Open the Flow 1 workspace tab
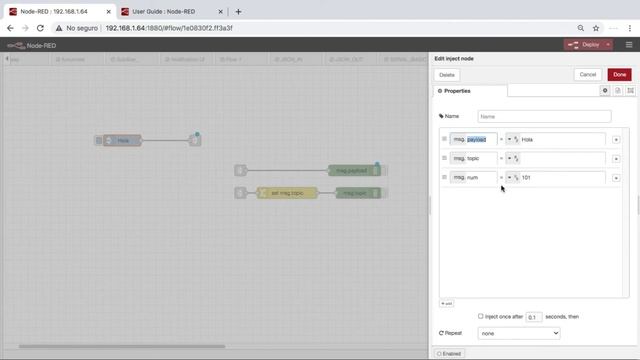640x360 pixels. coord(240,59)
